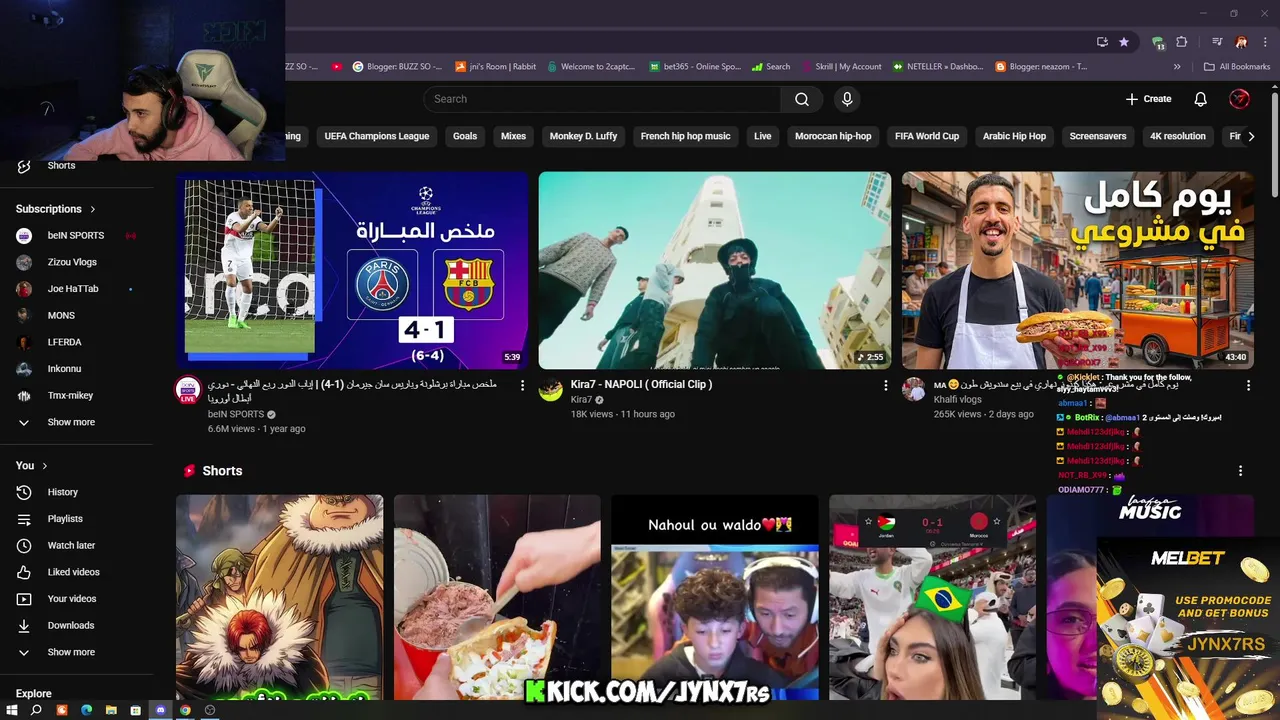Image resolution: width=1280 pixels, height=720 pixels.
Task: Open Windows taskbar search
Action: click(36, 710)
